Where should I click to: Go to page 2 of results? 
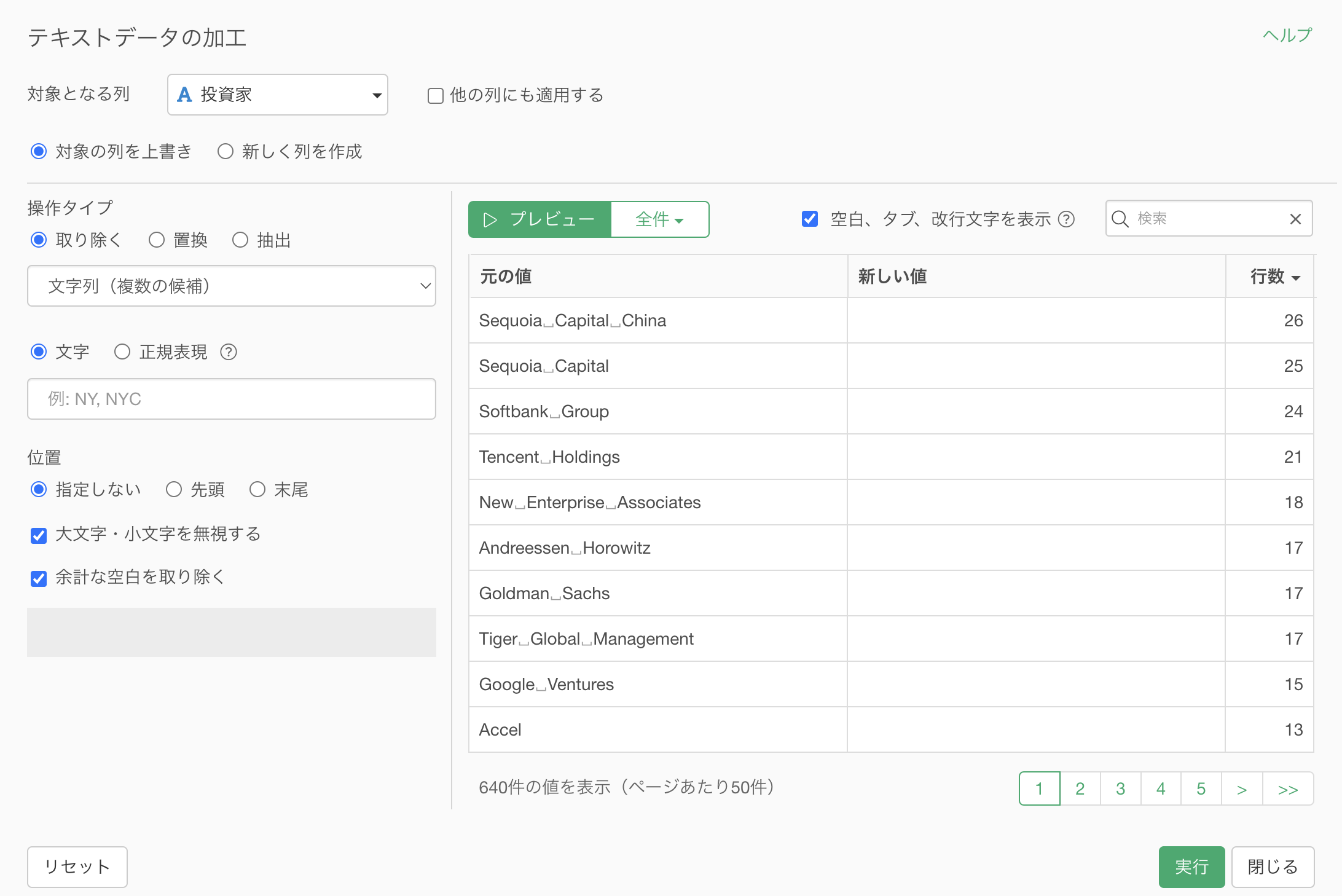[x=1080, y=788]
